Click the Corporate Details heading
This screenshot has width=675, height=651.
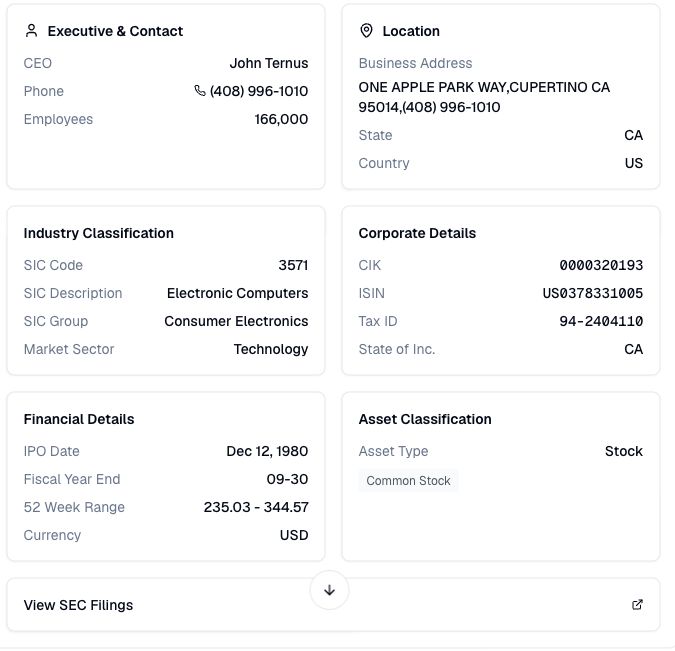click(x=417, y=233)
